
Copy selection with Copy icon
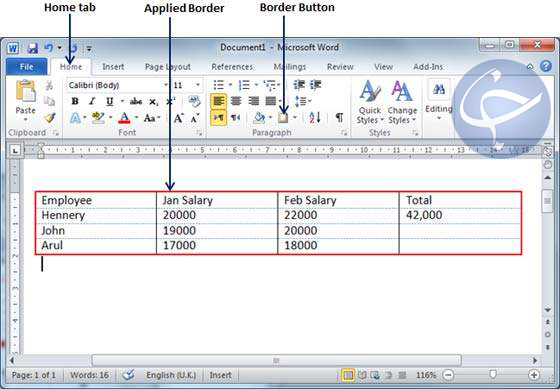click(x=49, y=101)
